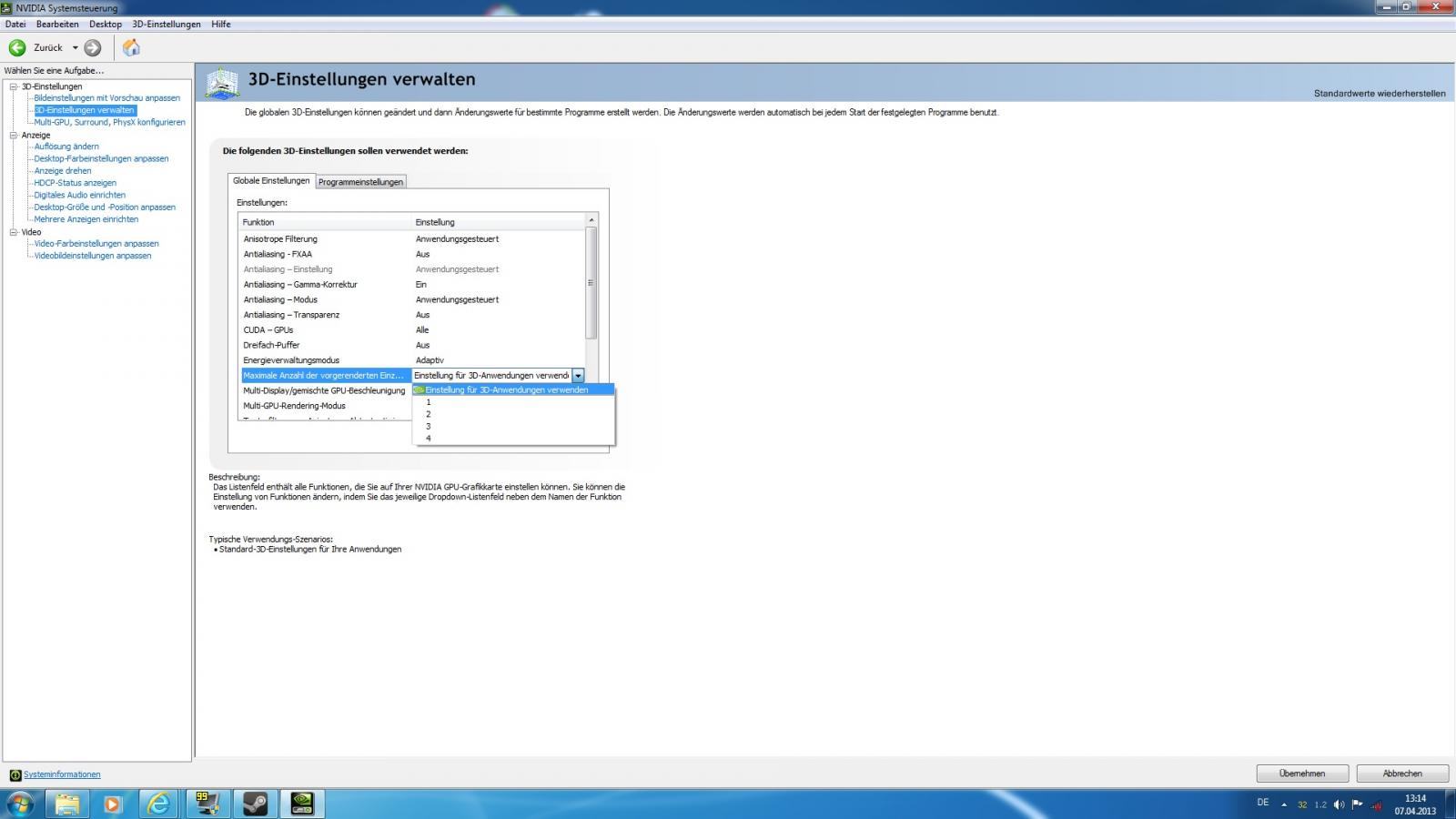The image size is (1456, 819).
Task: Collapse the 3D-Einstellungen tree node
Action: (14, 86)
